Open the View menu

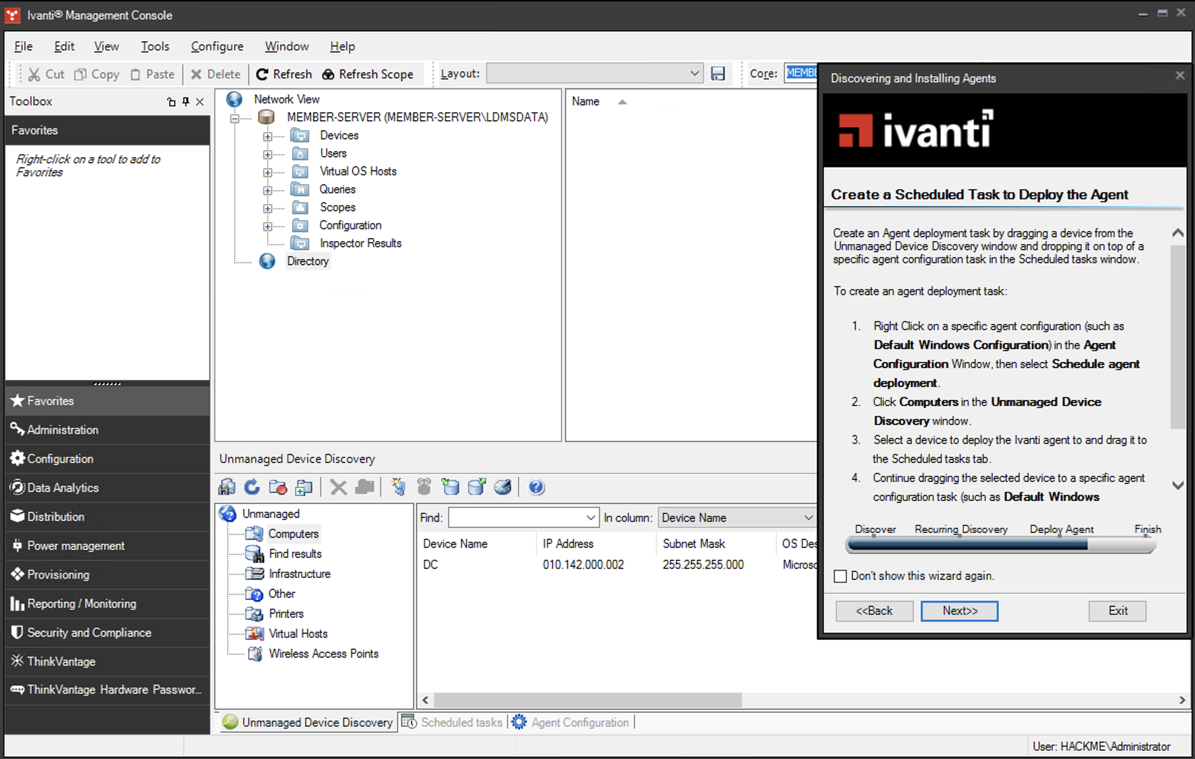[107, 46]
